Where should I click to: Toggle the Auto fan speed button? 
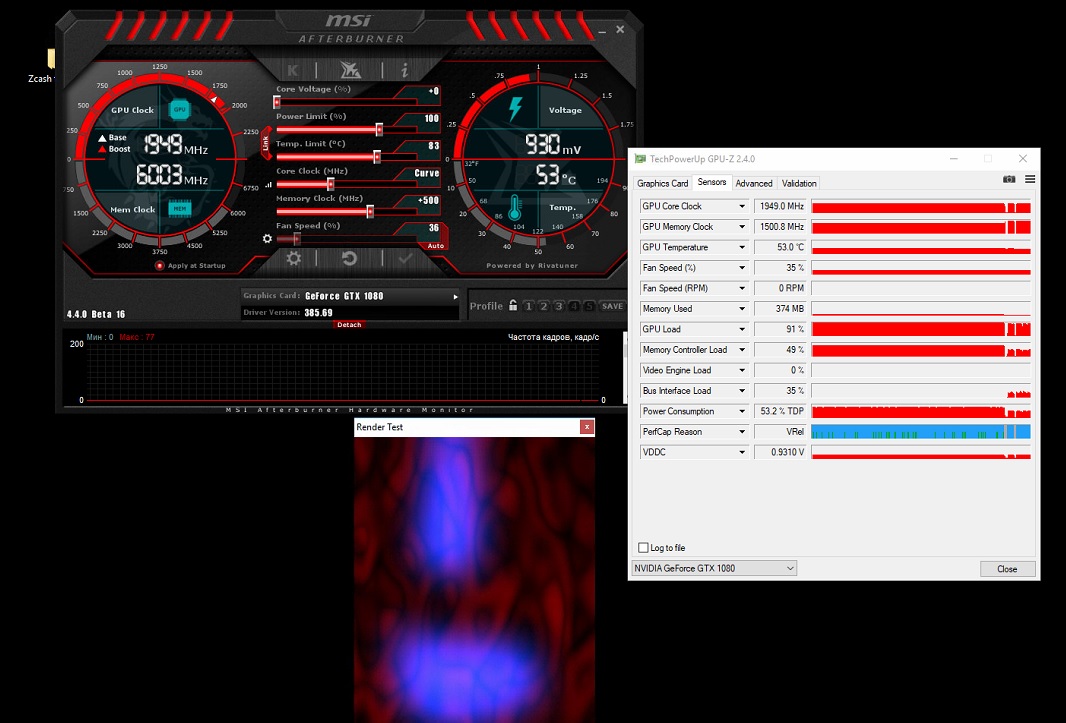click(436, 246)
